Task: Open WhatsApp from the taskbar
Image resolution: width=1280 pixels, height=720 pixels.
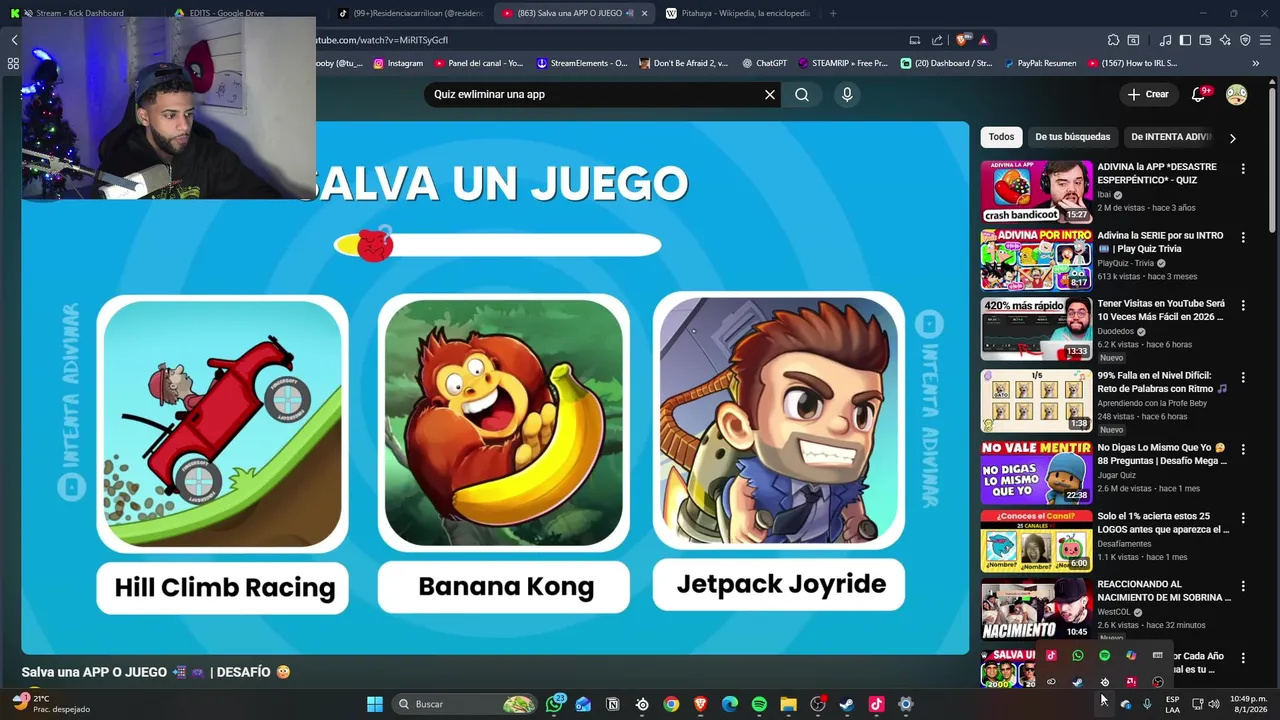Action: click(555, 704)
